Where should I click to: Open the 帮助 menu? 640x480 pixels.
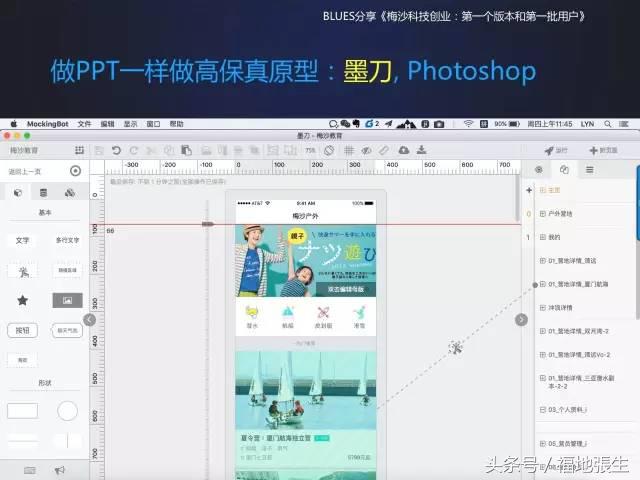tap(176, 124)
